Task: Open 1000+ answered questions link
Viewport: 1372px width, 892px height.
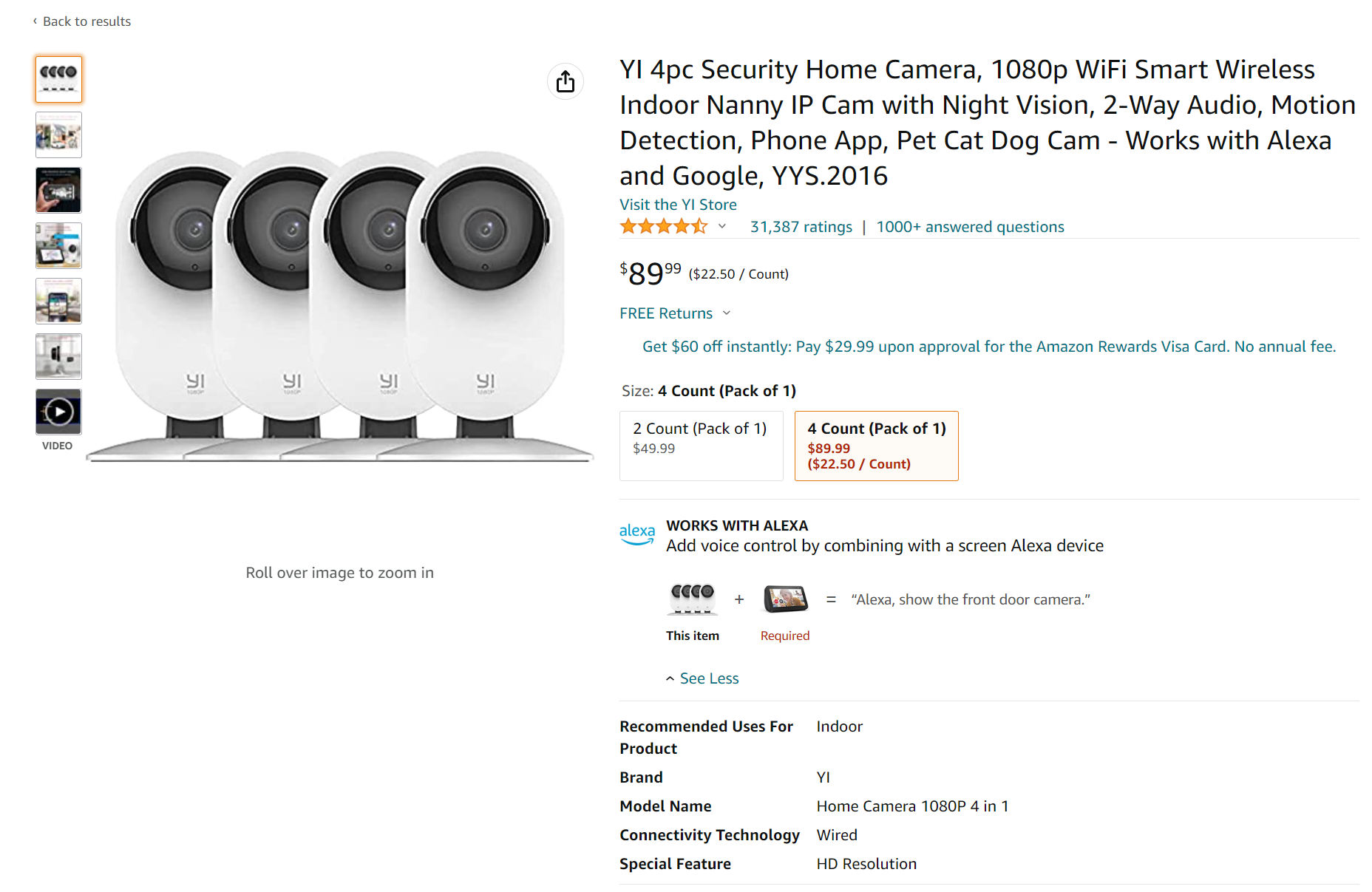Action: [970, 227]
